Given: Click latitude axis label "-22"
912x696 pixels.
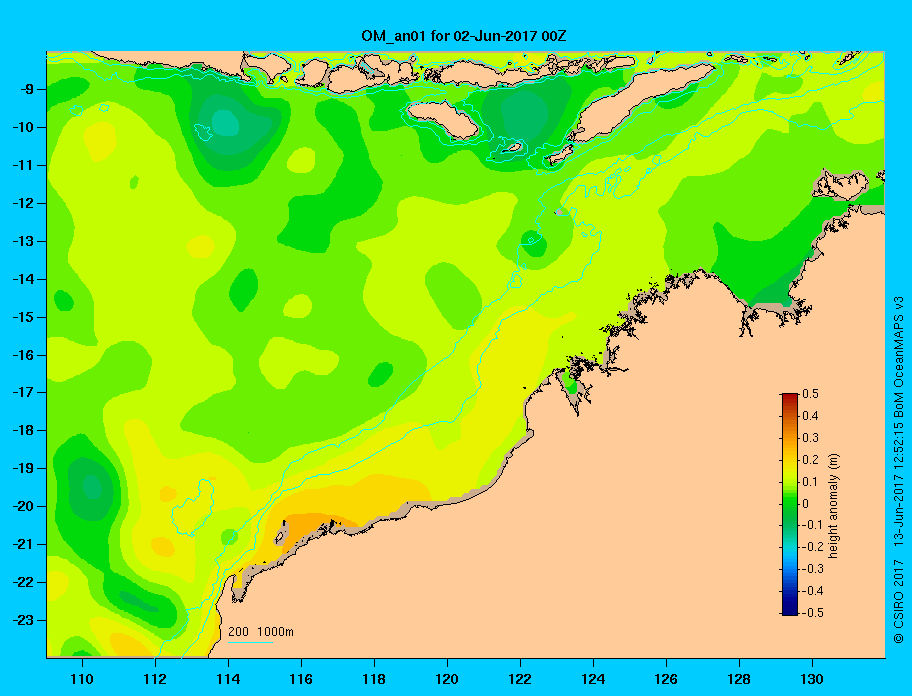Looking at the screenshot, I should tap(22, 583).
